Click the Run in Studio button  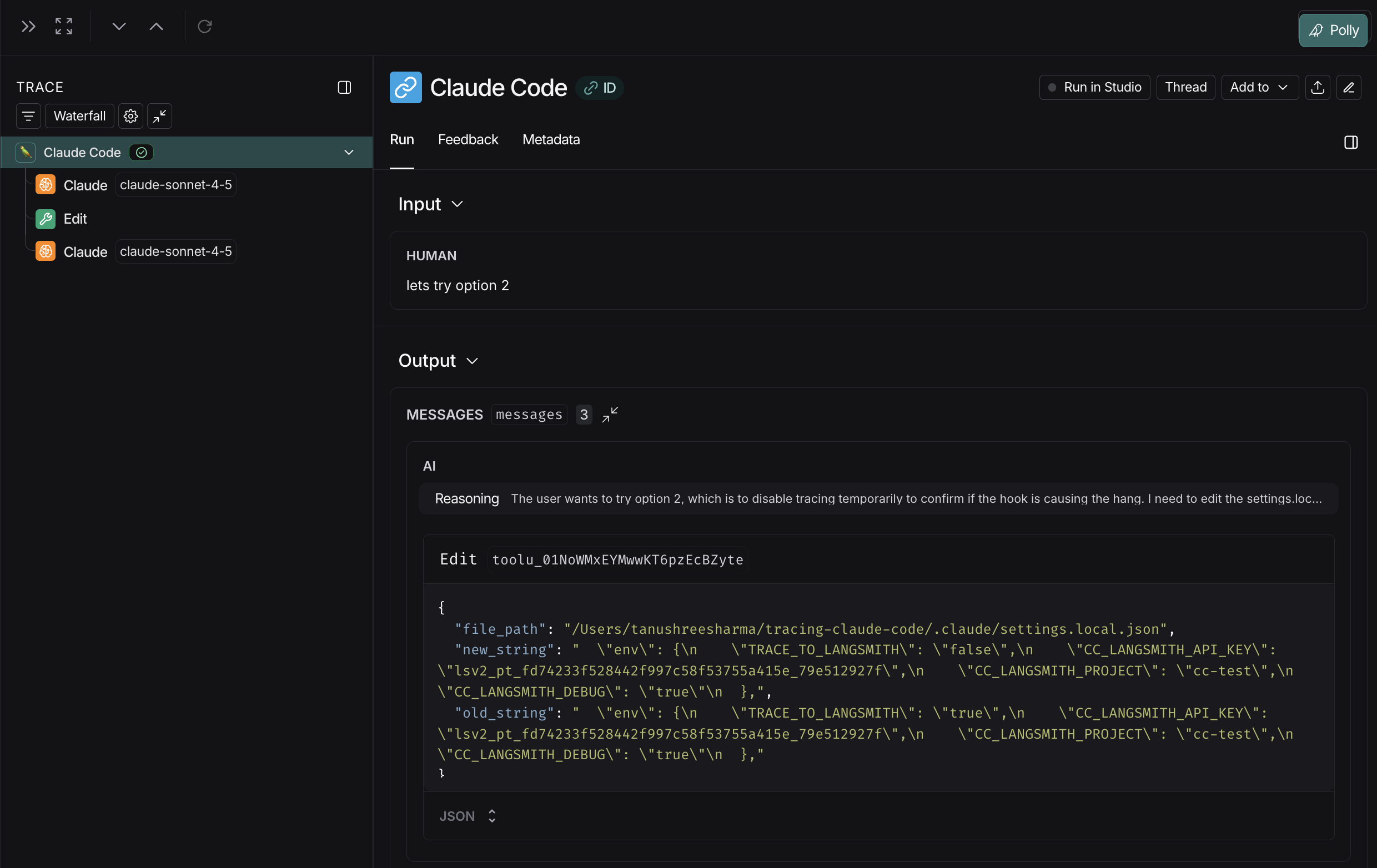pos(1094,87)
